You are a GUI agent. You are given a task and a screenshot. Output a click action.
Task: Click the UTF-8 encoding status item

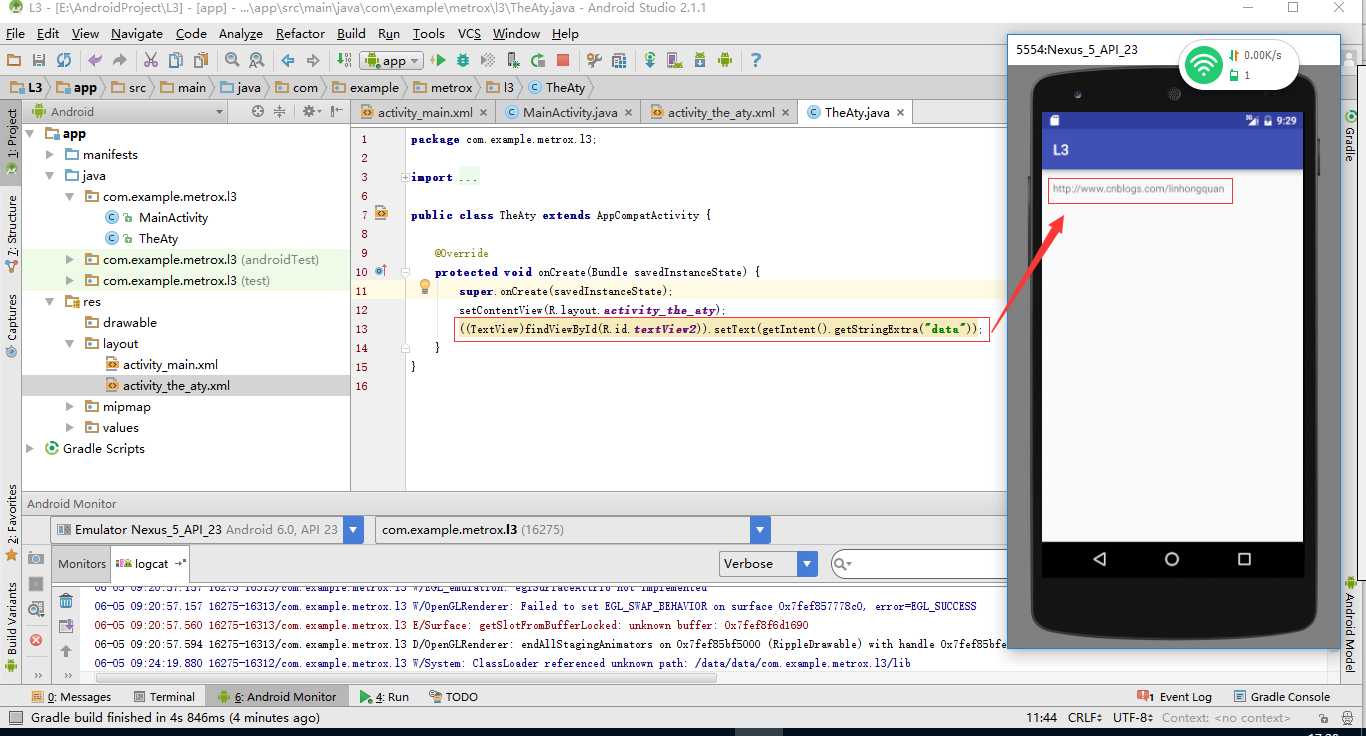coord(1131,718)
